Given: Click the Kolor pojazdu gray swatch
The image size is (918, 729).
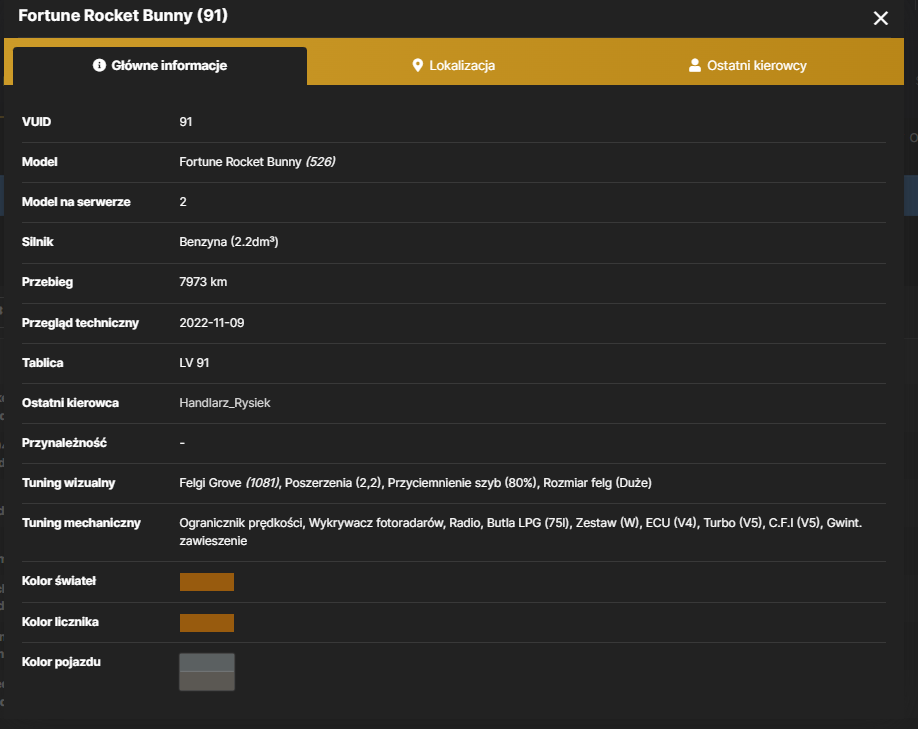Looking at the screenshot, I should pyautogui.click(x=207, y=672).
